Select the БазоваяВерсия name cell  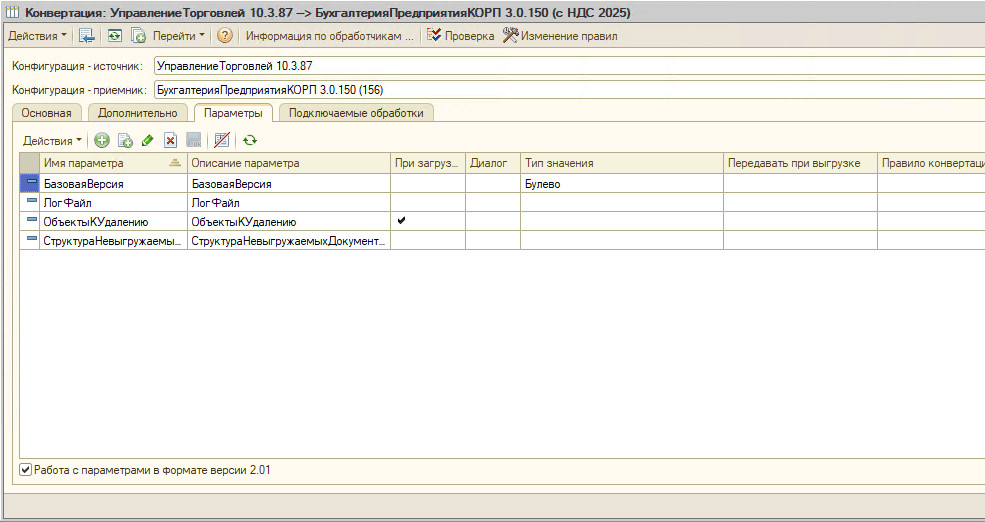point(114,183)
